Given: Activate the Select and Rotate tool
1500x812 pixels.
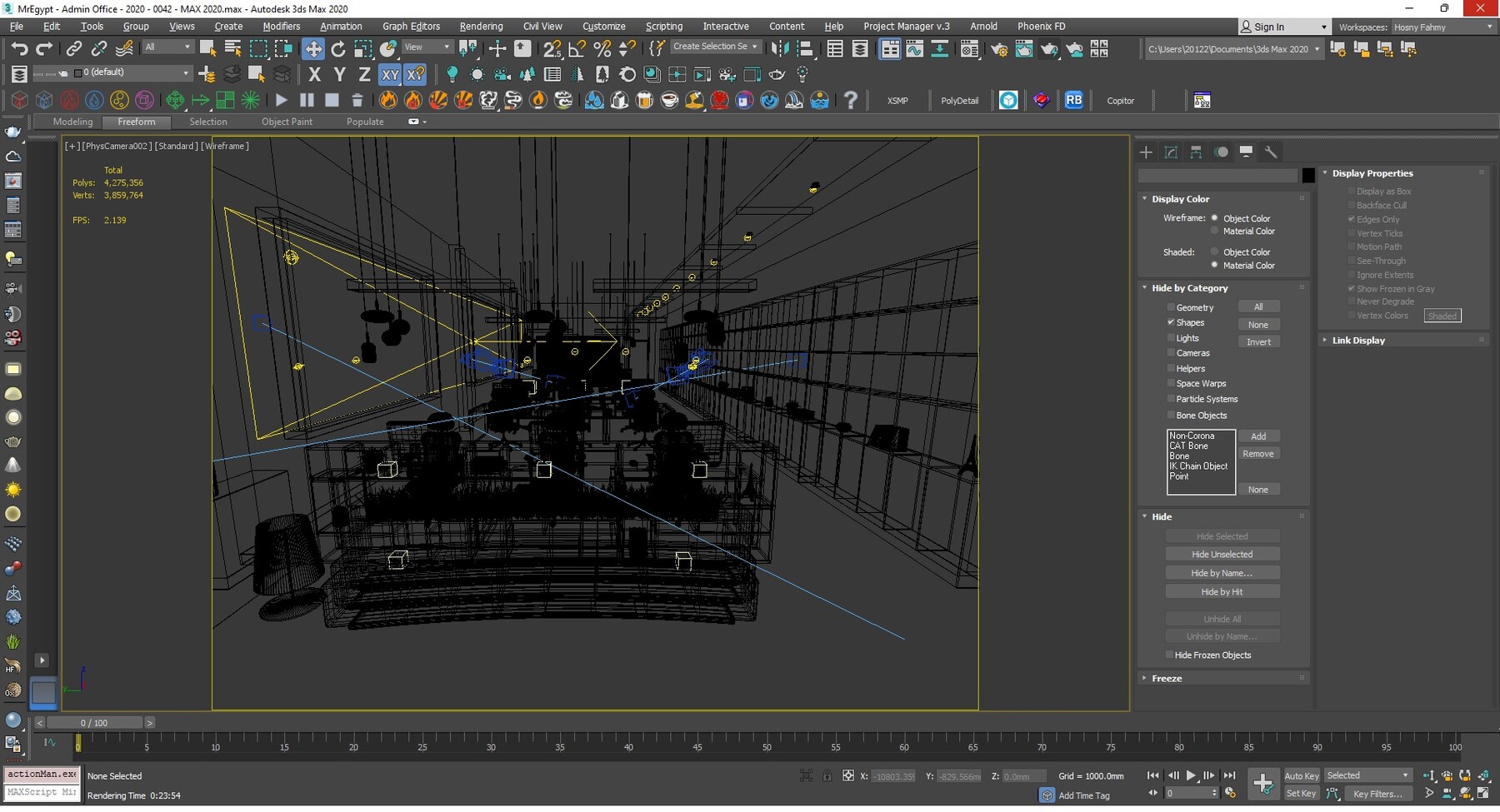Looking at the screenshot, I should (338, 48).
